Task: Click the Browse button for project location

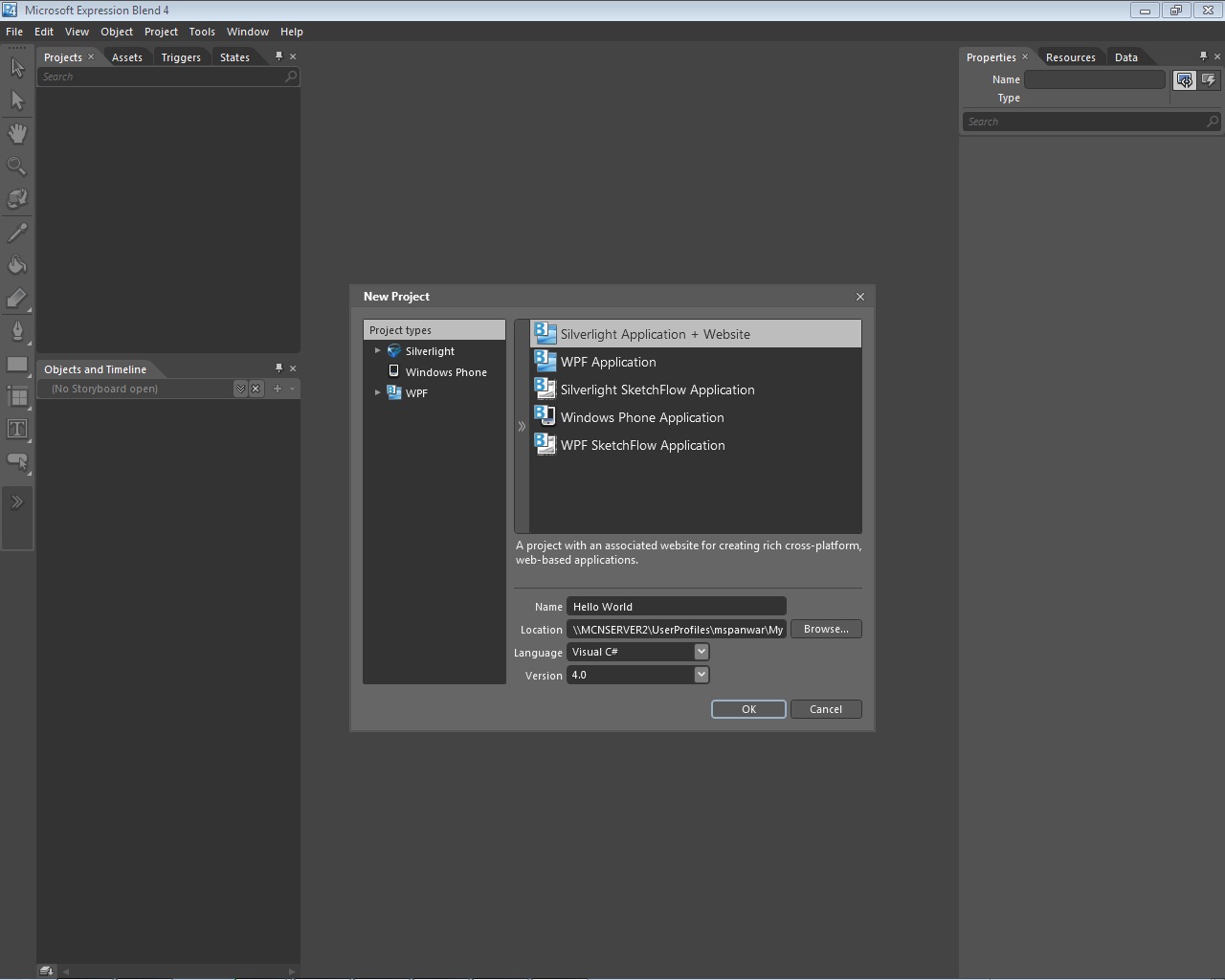Action: coord(825,629)
